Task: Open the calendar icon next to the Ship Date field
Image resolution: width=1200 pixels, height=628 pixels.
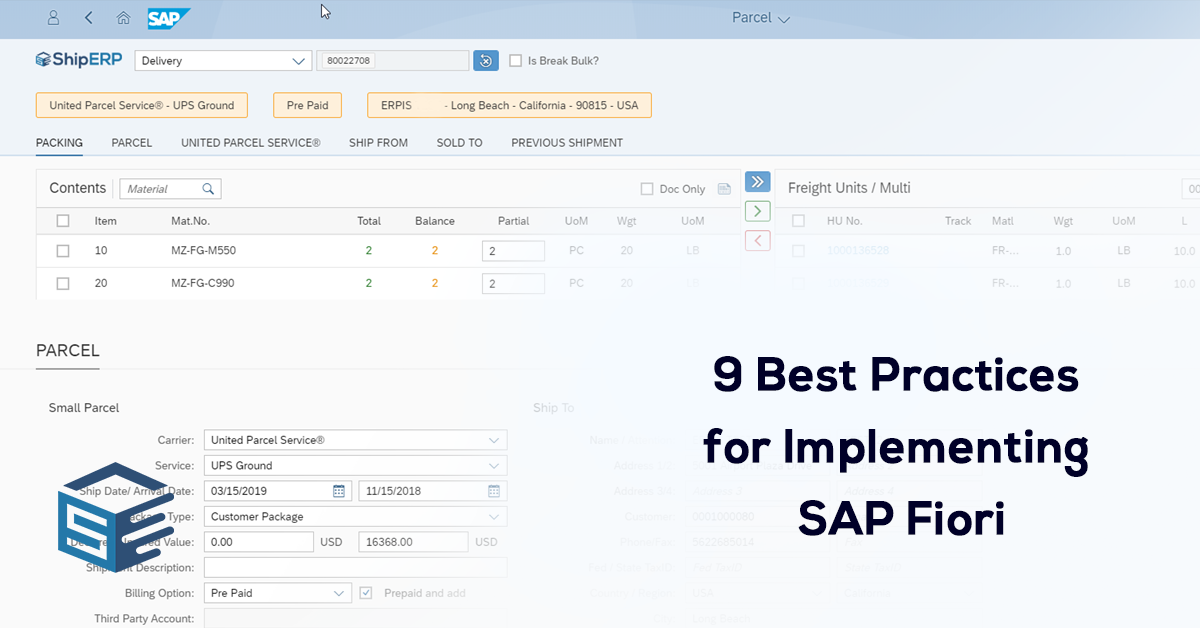Action: pos(340,490)
